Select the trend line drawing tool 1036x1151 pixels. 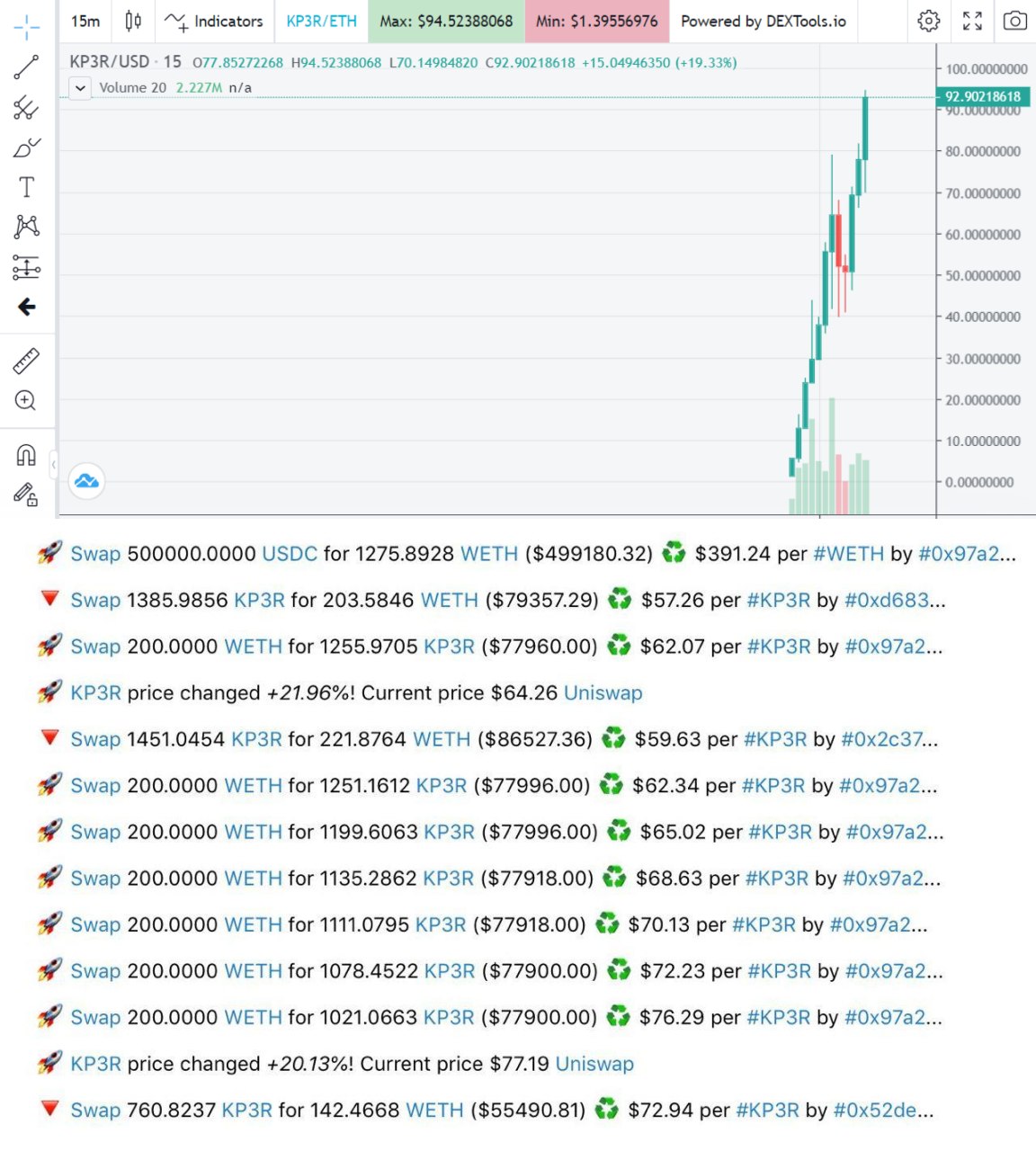[x=27, y=67]
